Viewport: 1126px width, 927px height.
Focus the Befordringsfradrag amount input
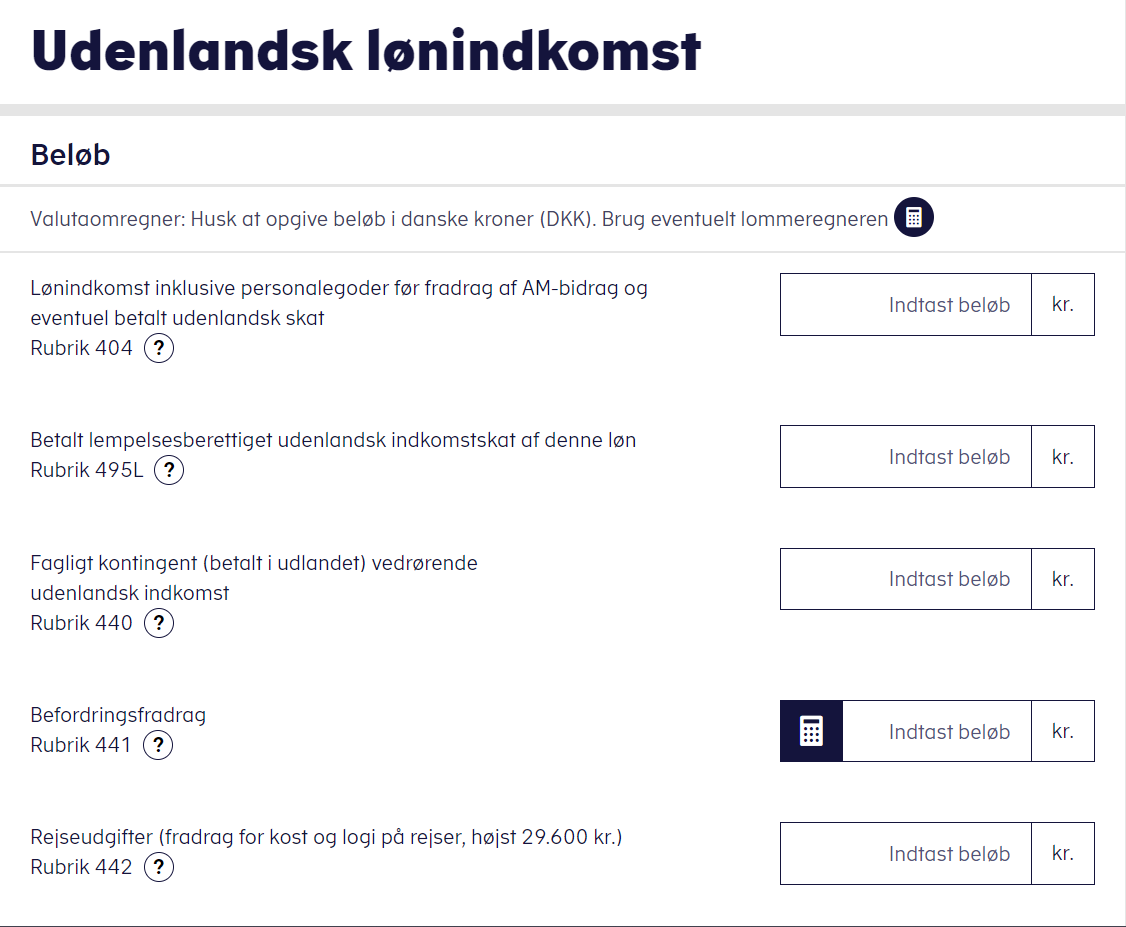pyautogui.click(x=936, y=731)
